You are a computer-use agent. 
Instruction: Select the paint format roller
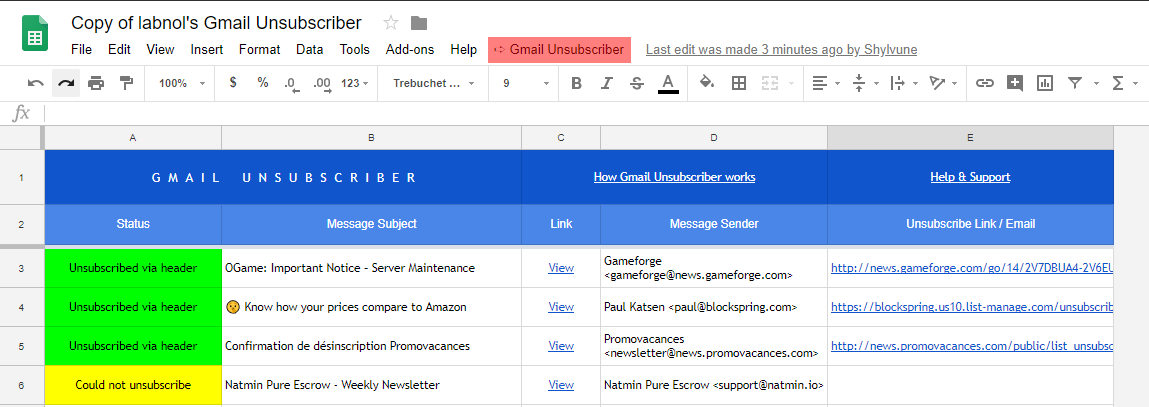(126, 83)
